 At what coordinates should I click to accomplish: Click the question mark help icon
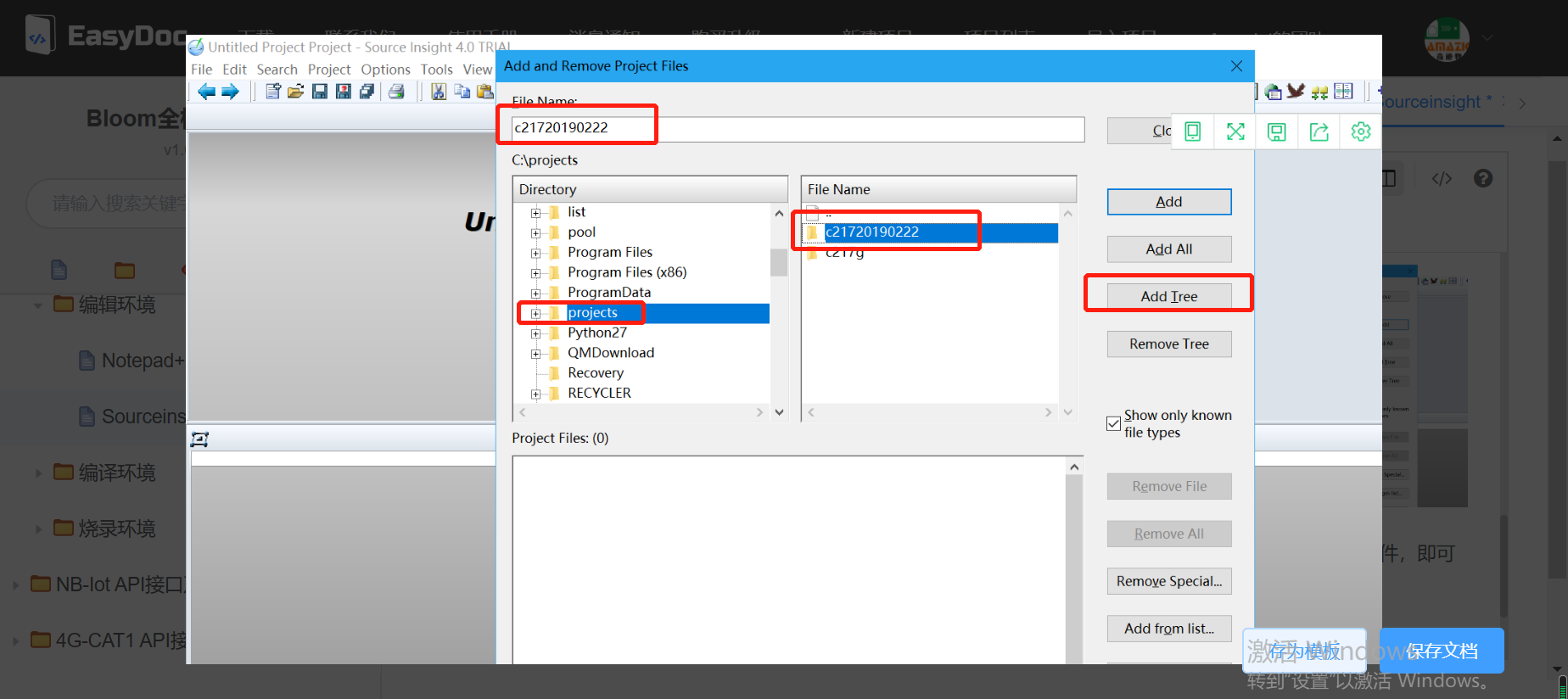pos(1483,178)
